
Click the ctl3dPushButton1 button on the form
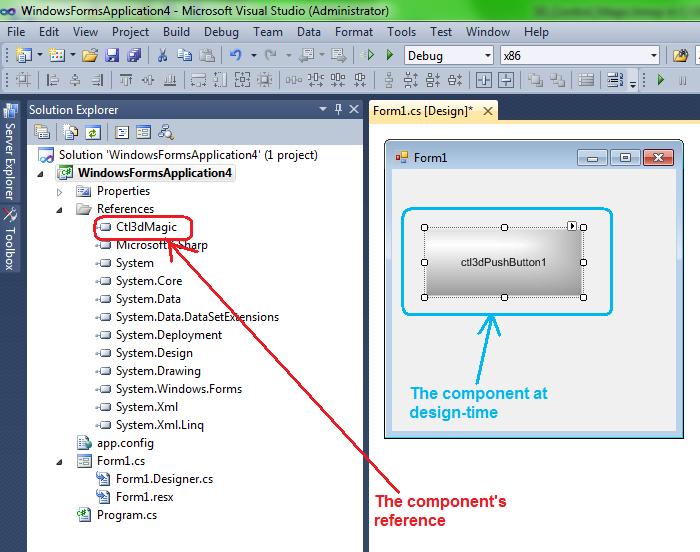pyautogui.click(x=503, y=262)
